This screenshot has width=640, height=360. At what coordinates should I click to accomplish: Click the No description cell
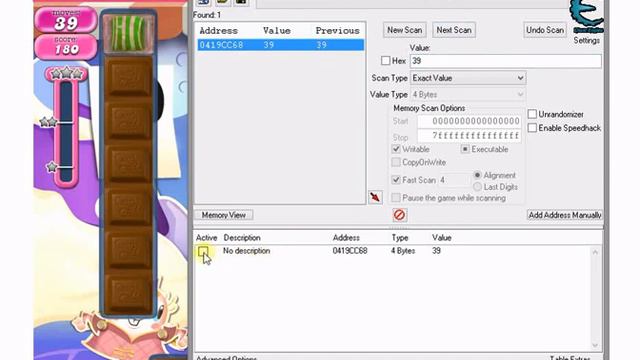247,251
